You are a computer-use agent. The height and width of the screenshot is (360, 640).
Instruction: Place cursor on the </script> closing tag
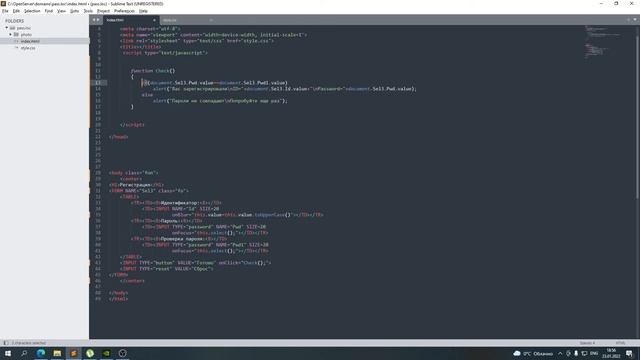tap(132, 125)
